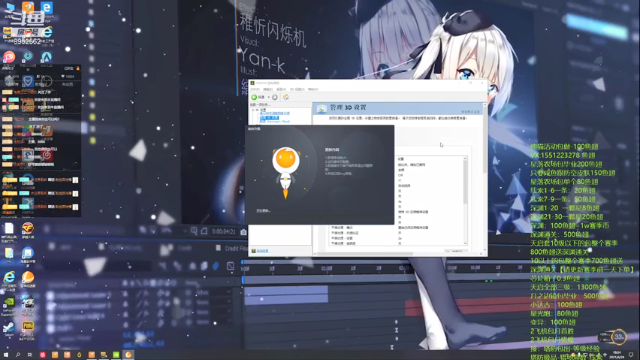This screenshot has width=640, height=360.
Task: Select the 平滑处理 - 设置 settings row
Action: click(x=397, y=238)
